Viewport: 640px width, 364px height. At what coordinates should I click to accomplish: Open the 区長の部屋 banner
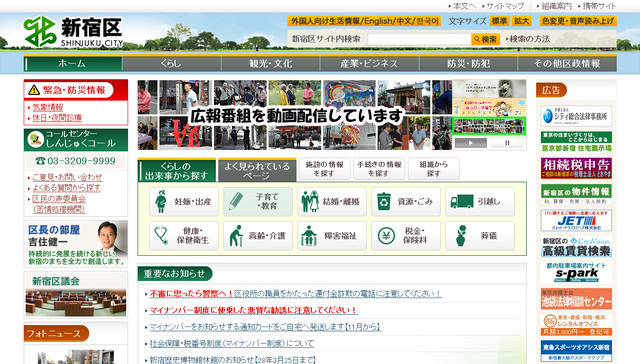[x=76, y=243]
